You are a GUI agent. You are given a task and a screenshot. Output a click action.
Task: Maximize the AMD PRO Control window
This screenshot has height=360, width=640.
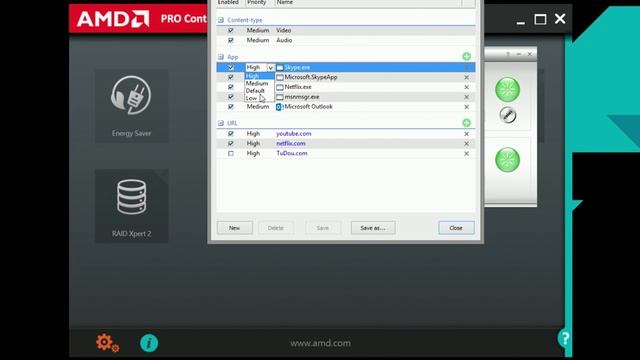pyautogui.click(x=540, y=19)
